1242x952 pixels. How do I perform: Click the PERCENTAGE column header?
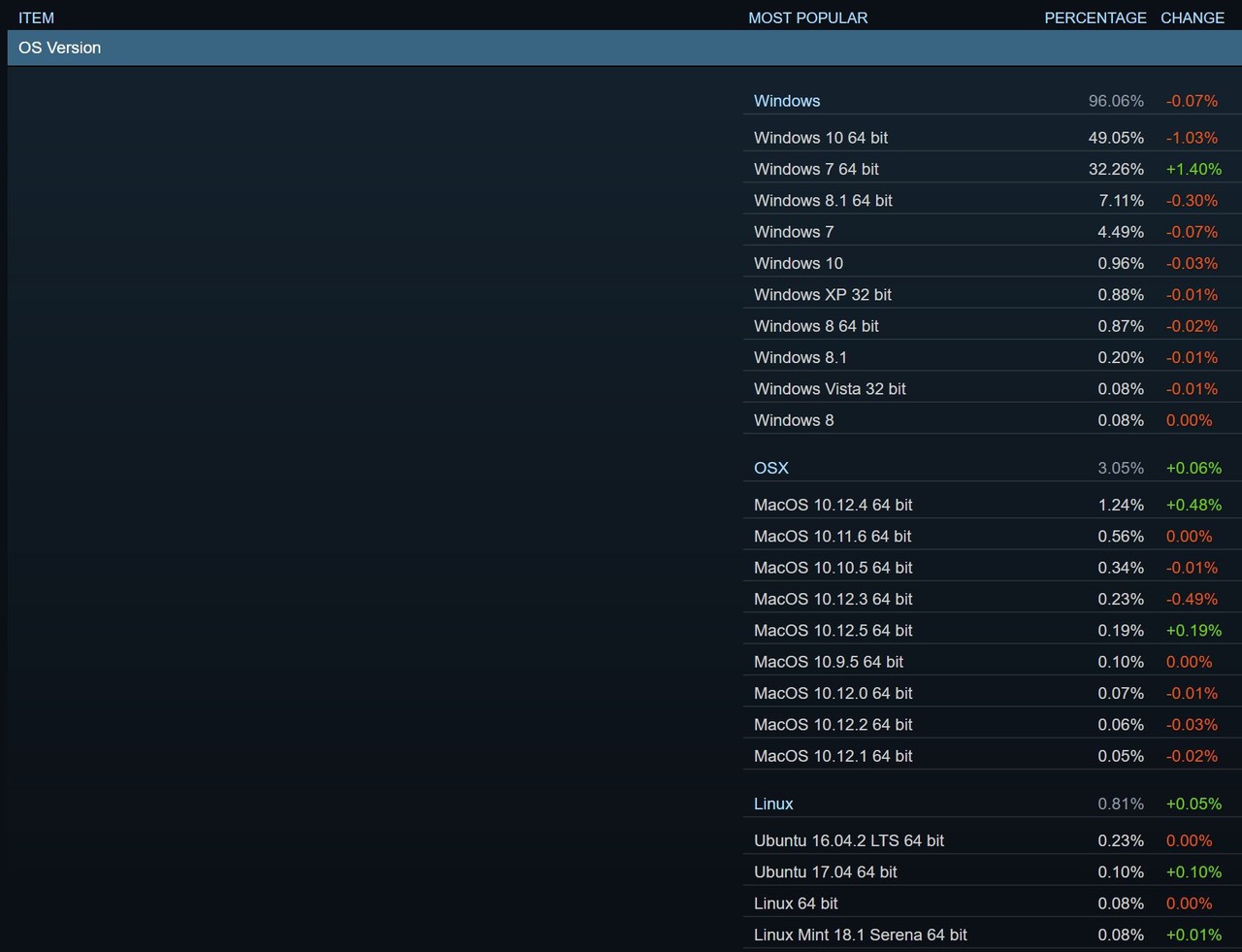(x=1095, y=17)
